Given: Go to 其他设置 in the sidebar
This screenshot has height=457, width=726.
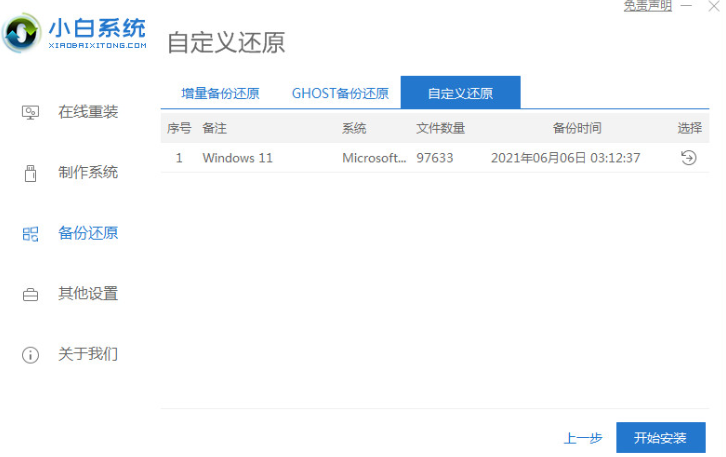Looking at the screenshot, I should (88, 294).
